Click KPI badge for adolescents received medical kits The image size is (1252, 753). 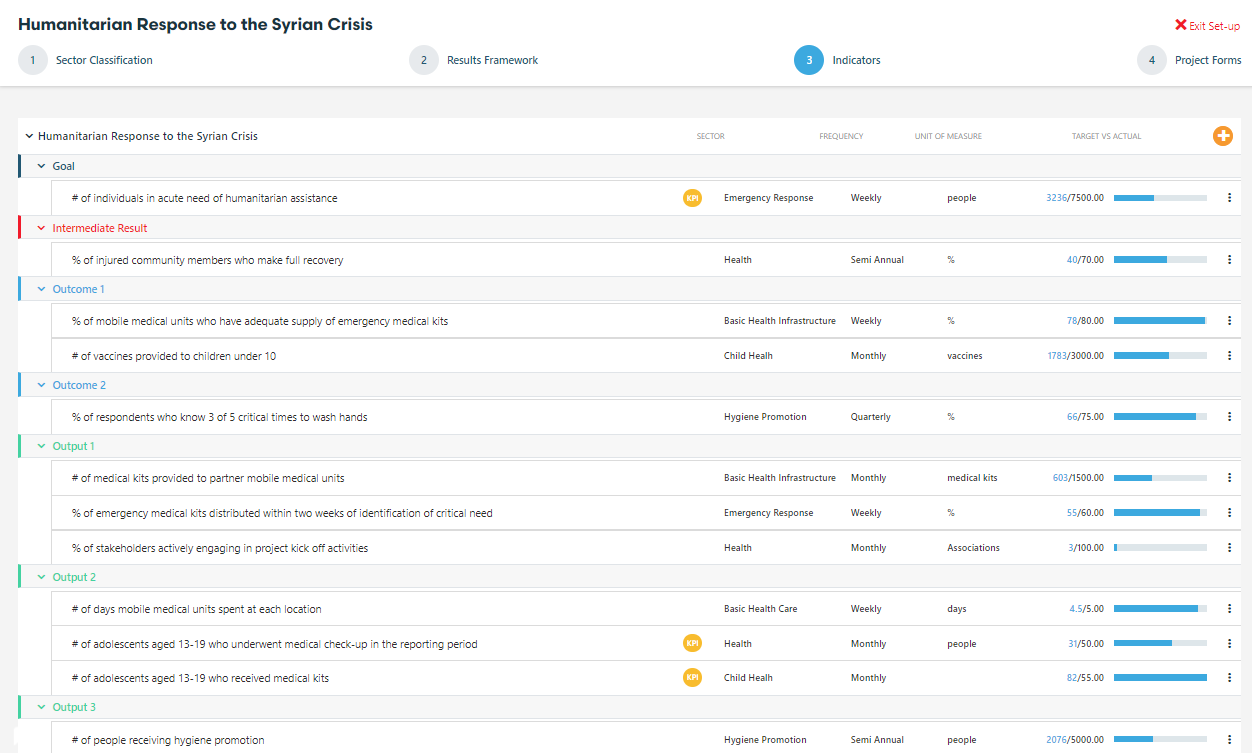click(x=692, y=678)
